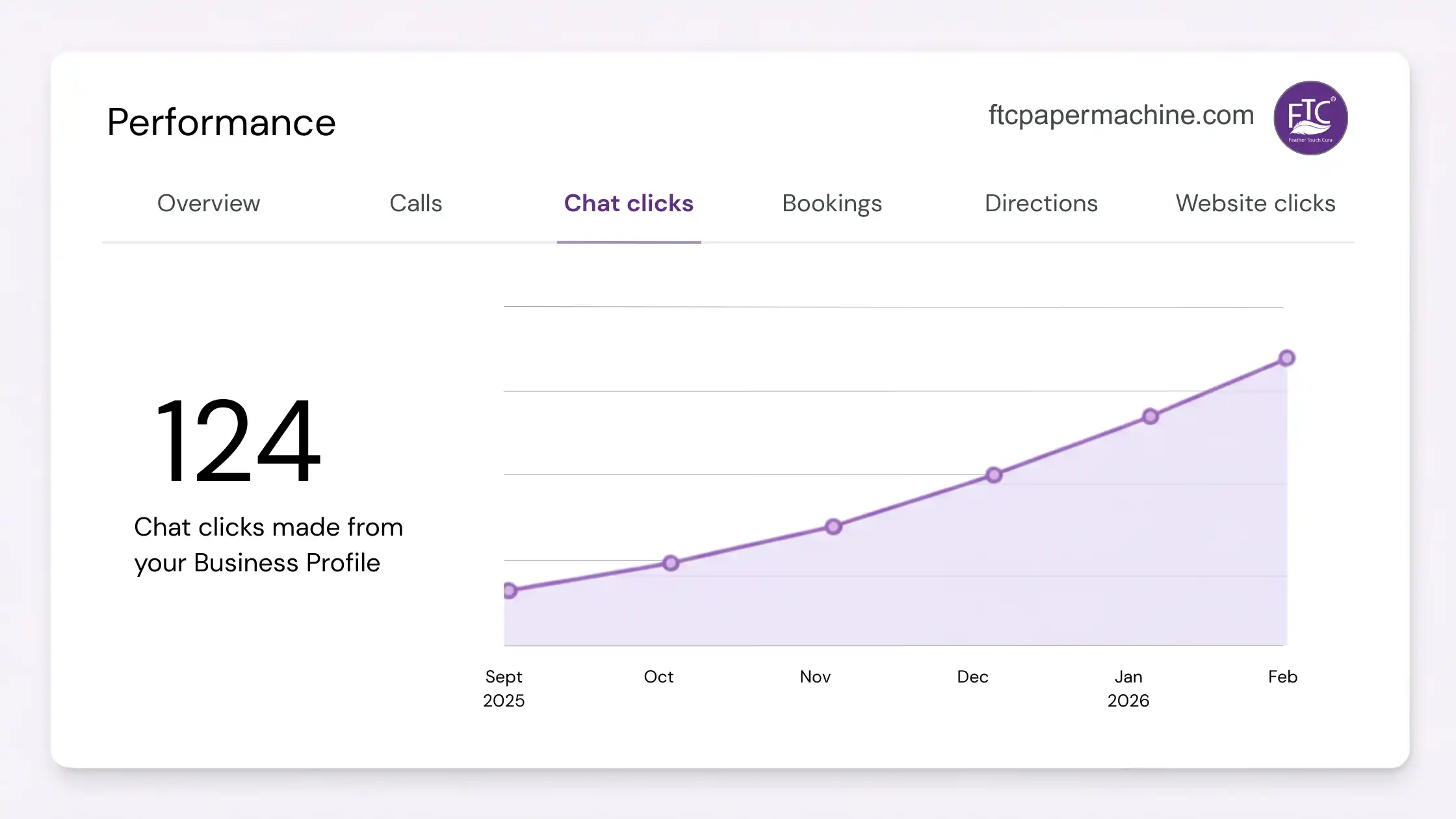Switch to the Overview tab

[208, 203]
